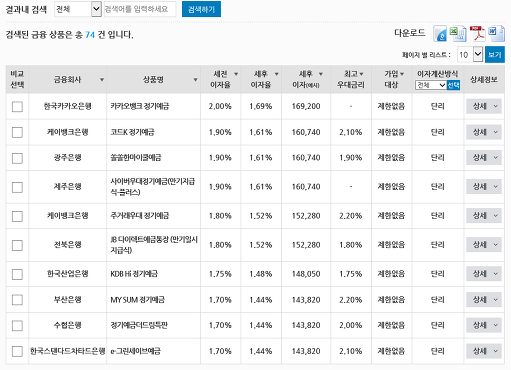Image resolution: width=511 pixels, height=370 pixels.
Task: Click the 169,200 interest amount cell
Action: coord(306,106)
